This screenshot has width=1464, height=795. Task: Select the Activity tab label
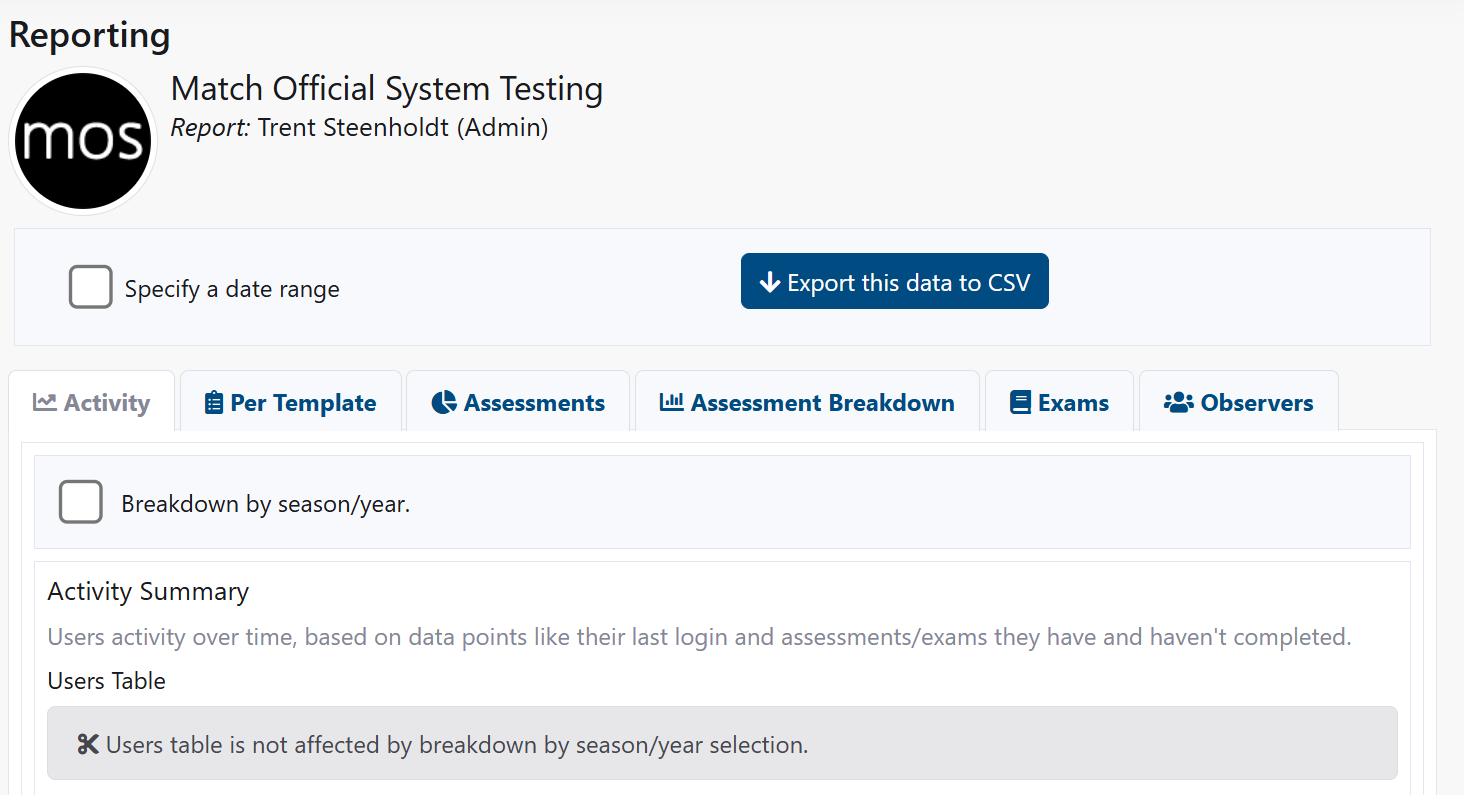[106, 403]
